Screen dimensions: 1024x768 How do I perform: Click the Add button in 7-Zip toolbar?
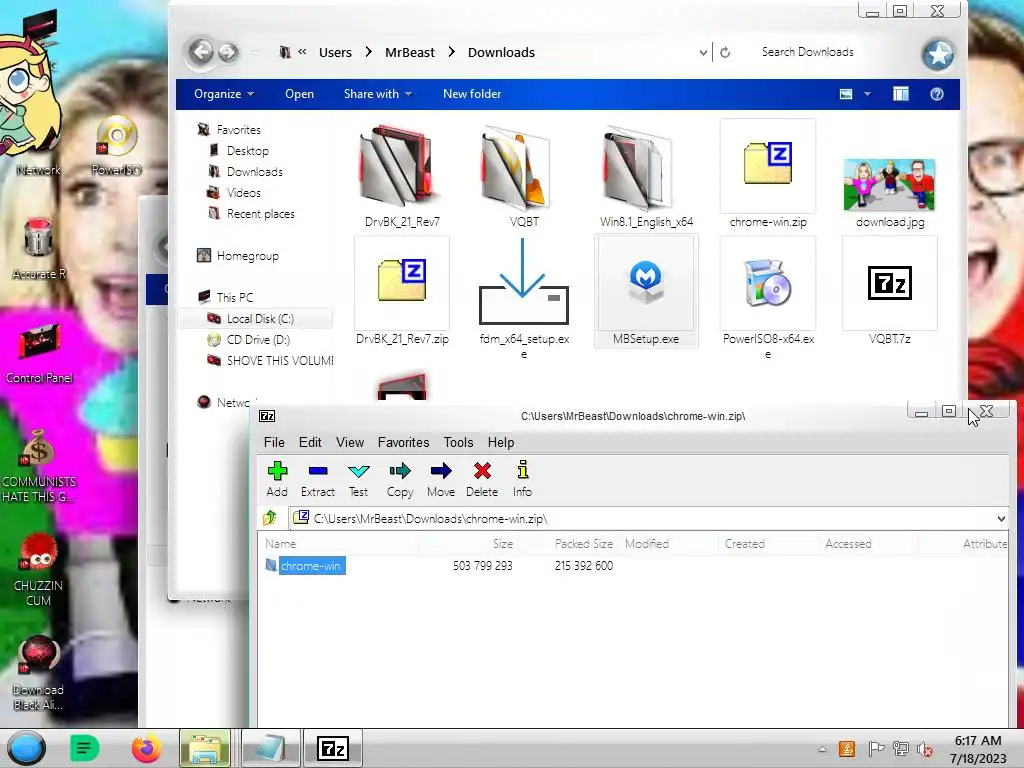pos(277,479)
